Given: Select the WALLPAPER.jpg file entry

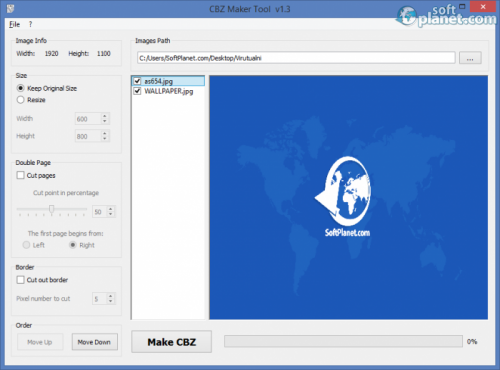Looking at the screenshot, I should [169, 91].
